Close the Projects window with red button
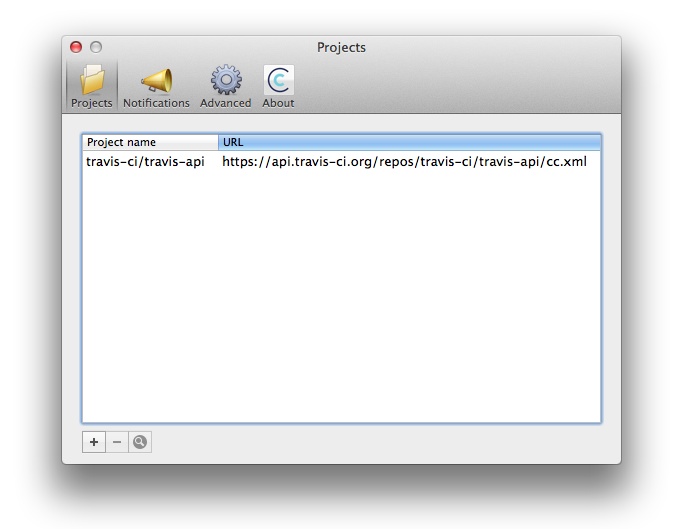 tap(76, 47)
